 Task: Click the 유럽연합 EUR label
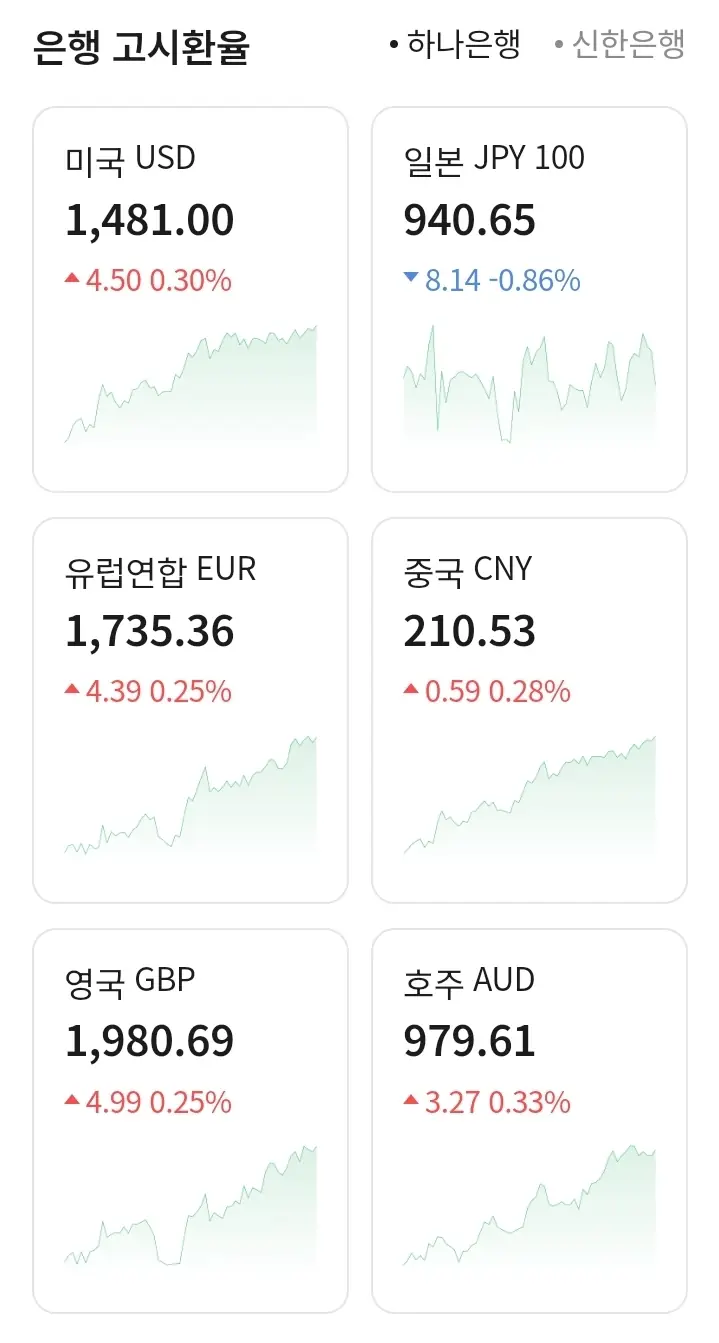click(x=160, y=570)
